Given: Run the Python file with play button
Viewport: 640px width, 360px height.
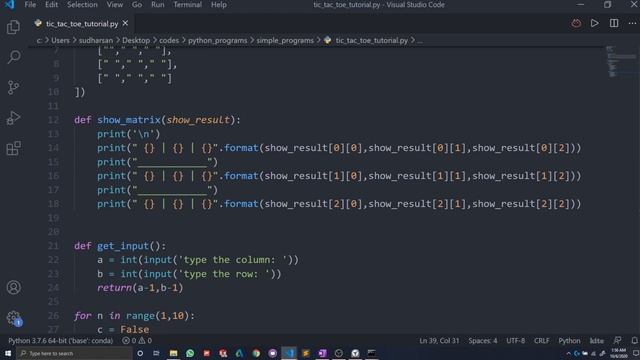Looking at the screenshot, I should tap(595, 23).
